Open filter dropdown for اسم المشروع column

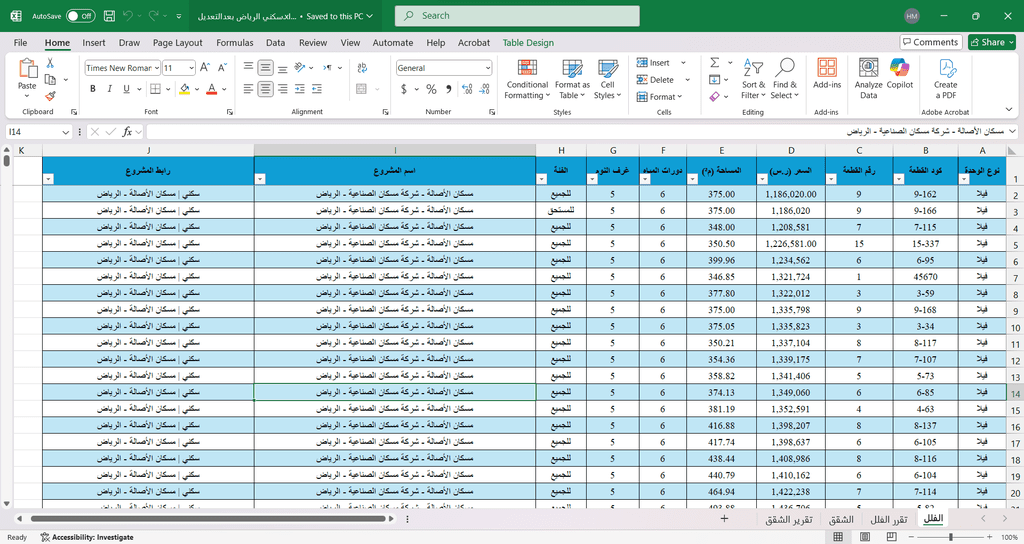pos(261,179)
